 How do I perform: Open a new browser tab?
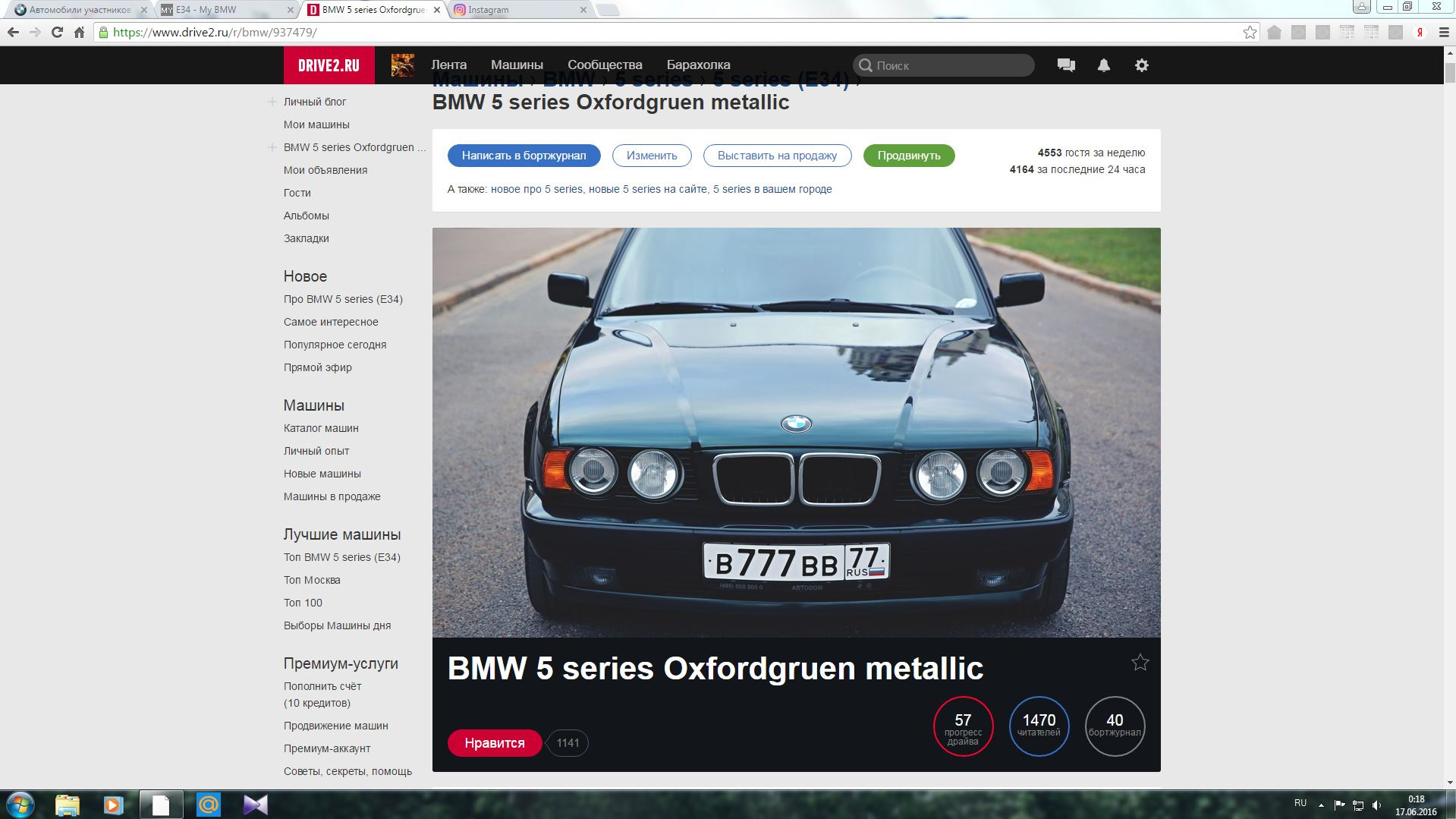(608, 10)
